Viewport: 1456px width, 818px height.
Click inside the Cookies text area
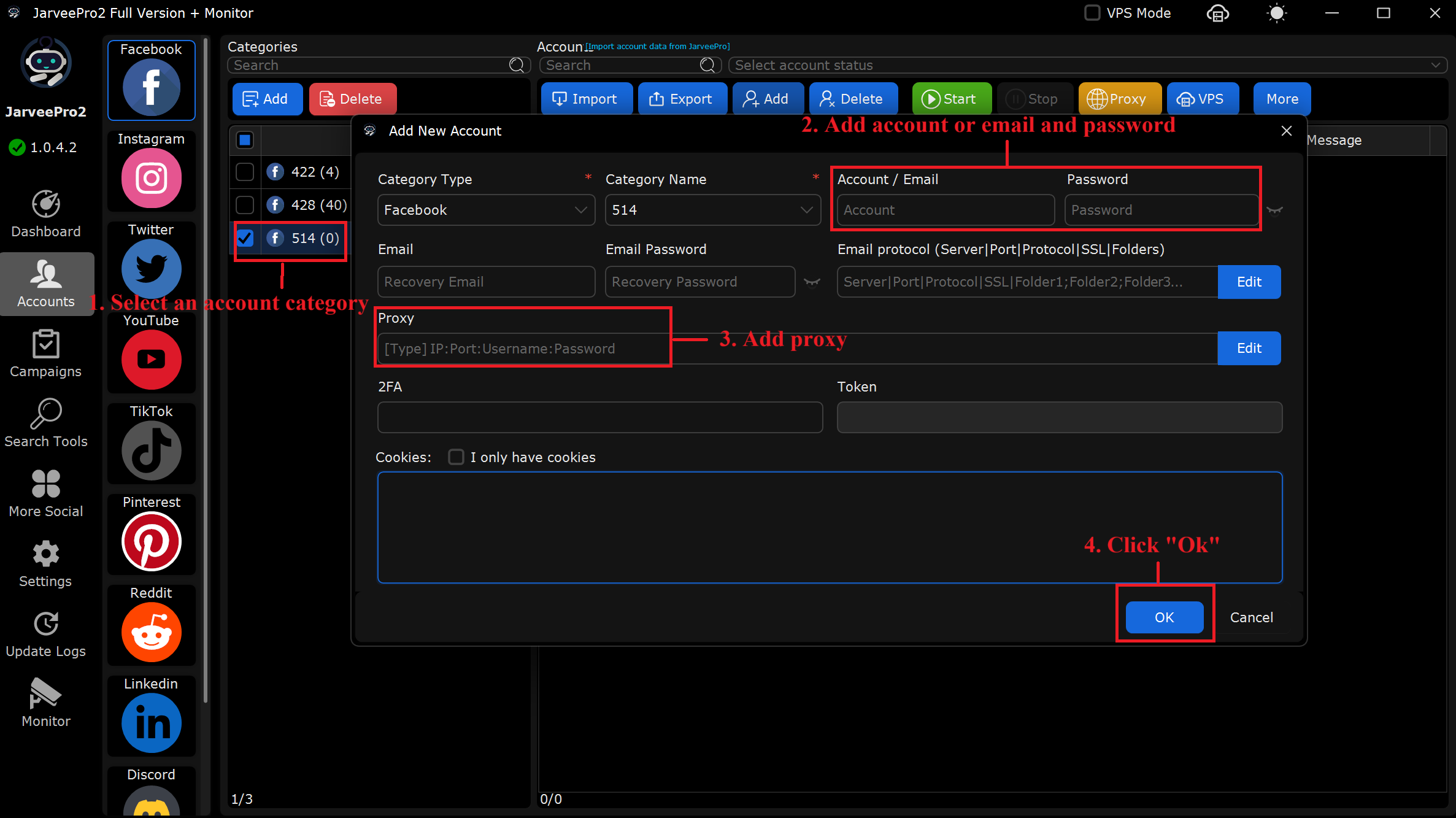[830, 527]
